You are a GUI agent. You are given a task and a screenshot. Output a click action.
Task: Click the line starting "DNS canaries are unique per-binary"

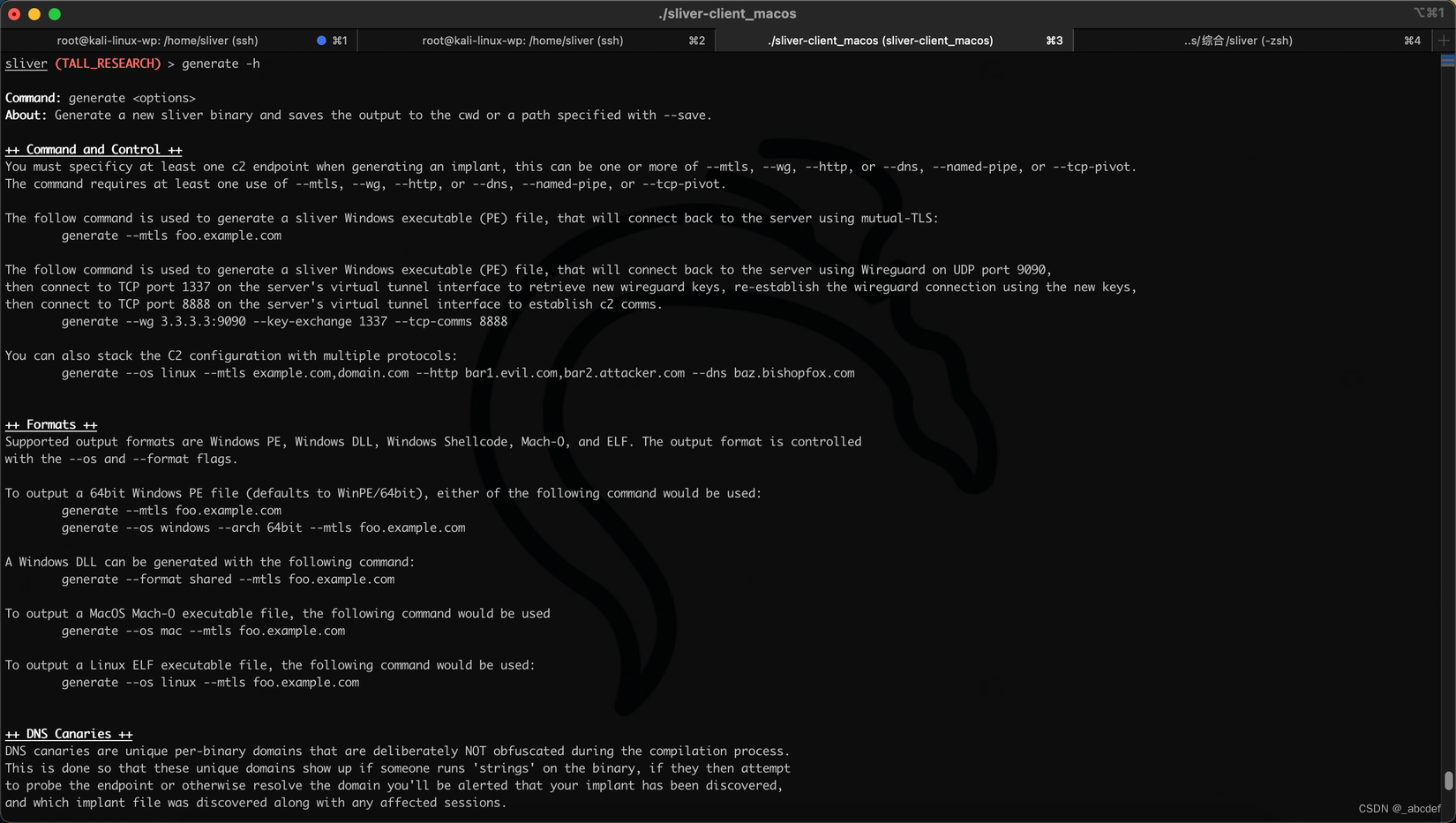point(397,752)
